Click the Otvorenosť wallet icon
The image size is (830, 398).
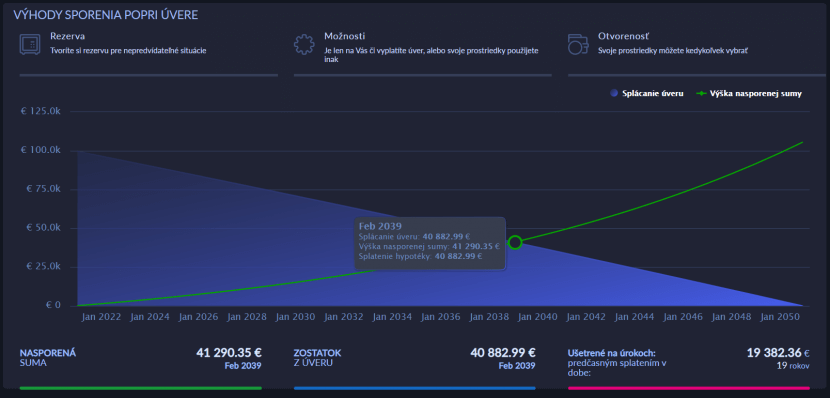click(x=578, y=44)
